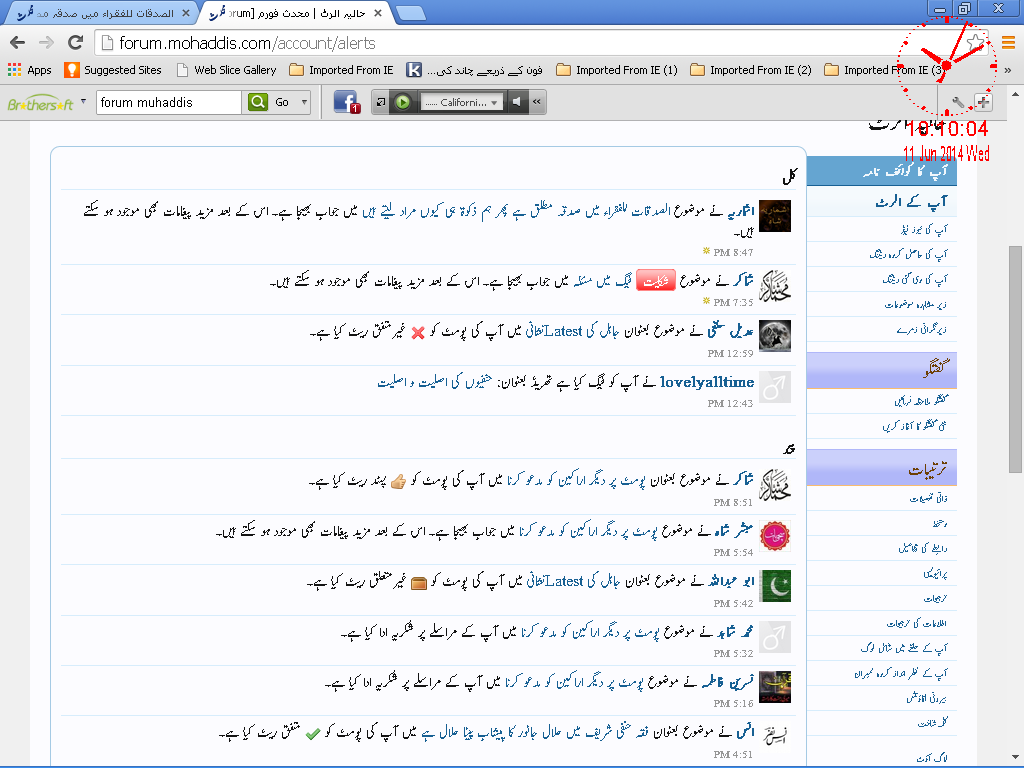Open the Apps shortcut in bookmarks bar
1024x768 pixels.
pyautogui.click(x=29, y=70)
